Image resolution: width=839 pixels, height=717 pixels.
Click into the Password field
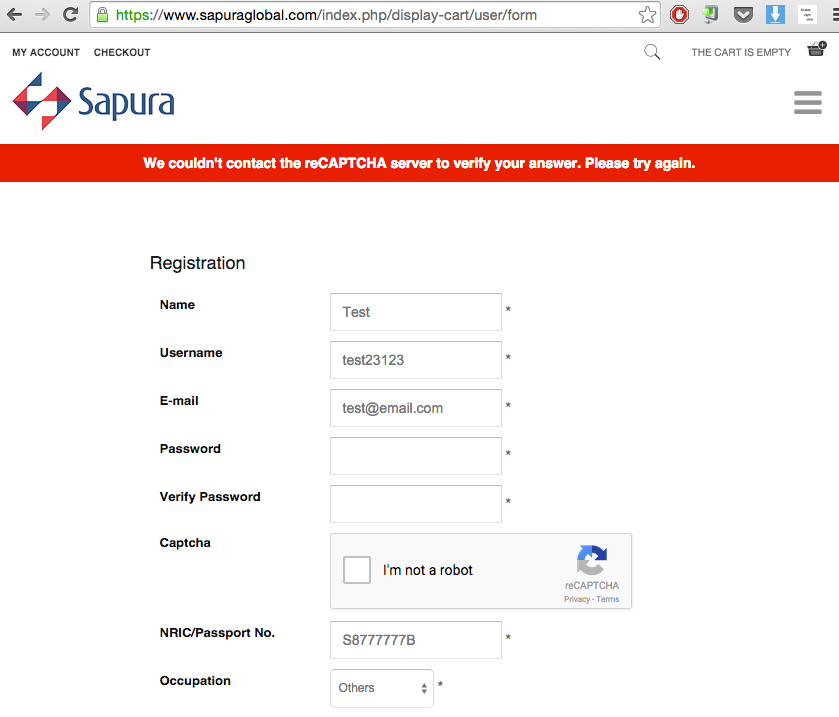[416, 456]
